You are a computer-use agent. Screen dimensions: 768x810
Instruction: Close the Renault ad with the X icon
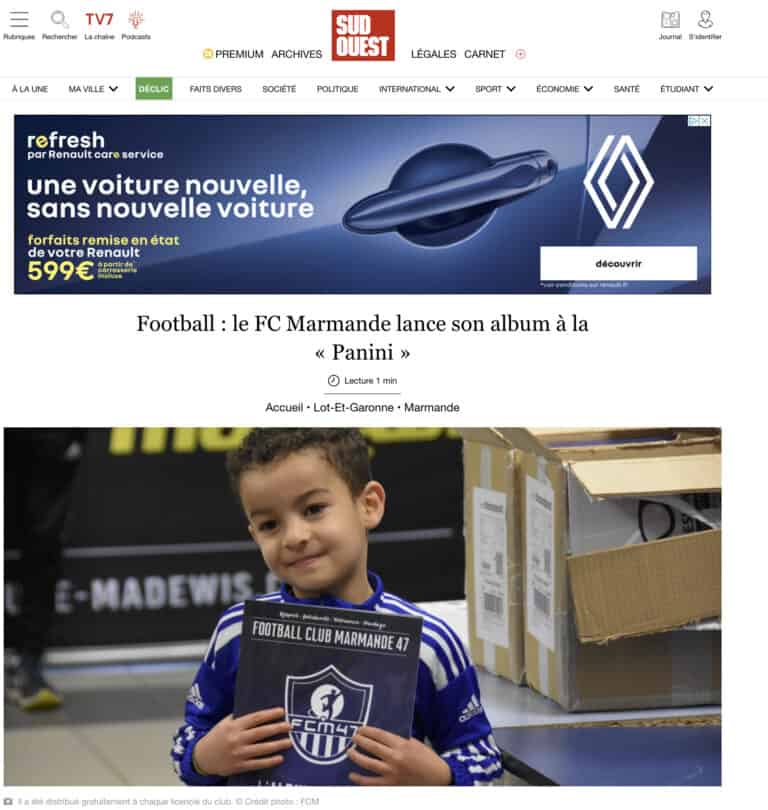tap(704, 121)
